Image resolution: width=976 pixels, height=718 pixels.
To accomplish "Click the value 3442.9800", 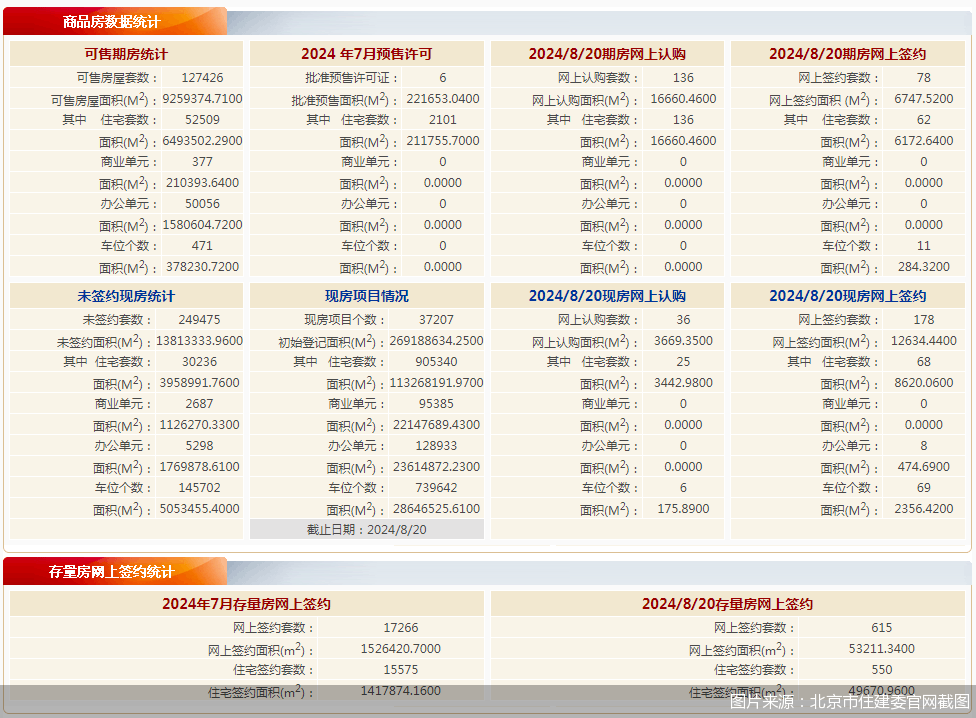I will [x=683, y=383].
